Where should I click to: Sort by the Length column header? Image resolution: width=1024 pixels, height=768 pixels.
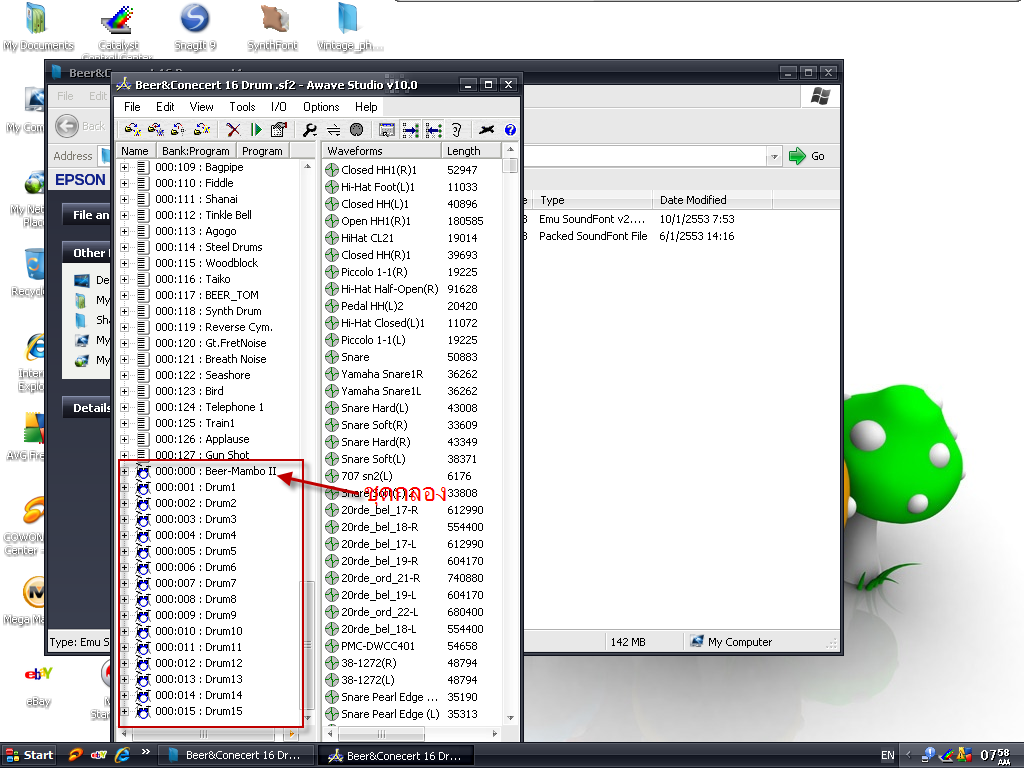coord(471,151)
